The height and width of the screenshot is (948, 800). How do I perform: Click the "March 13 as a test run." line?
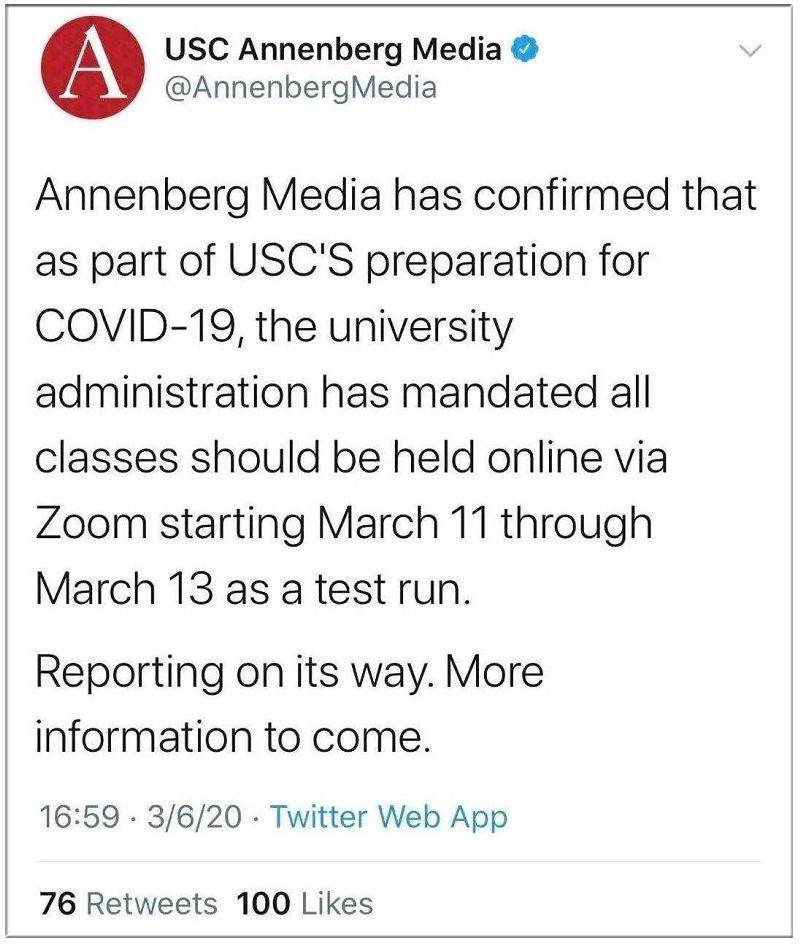click(253, 588)
